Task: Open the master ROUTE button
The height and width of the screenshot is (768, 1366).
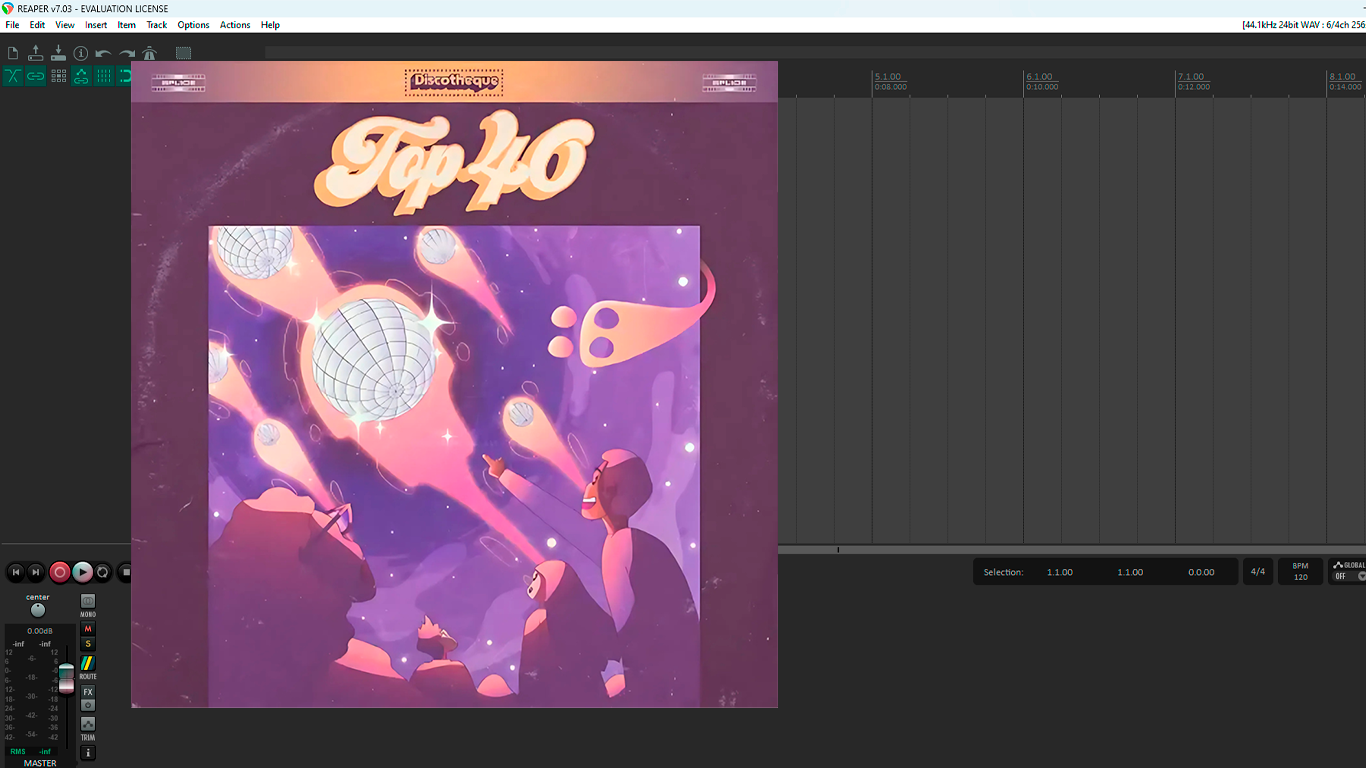Action: click(x=88, y=663)
